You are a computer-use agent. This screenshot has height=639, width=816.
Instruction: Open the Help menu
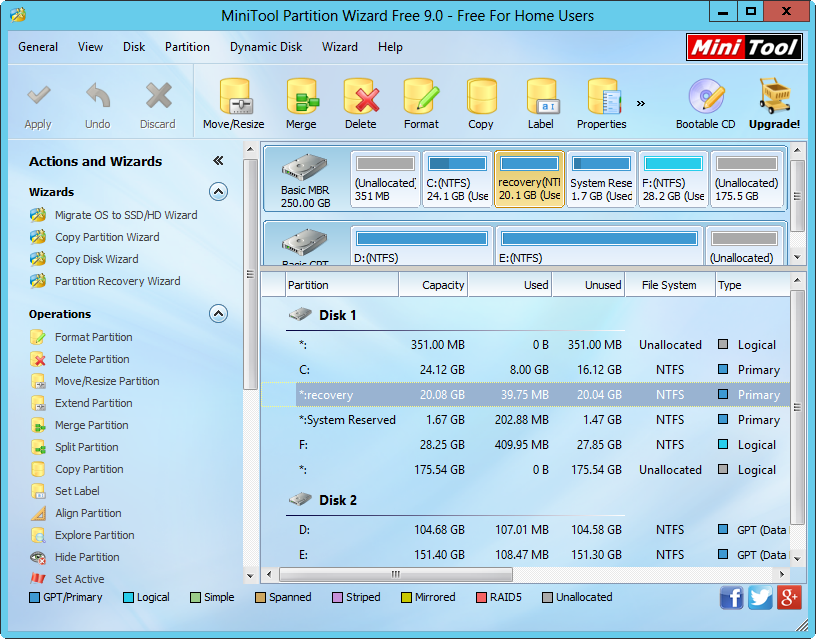tap(390, 47)
